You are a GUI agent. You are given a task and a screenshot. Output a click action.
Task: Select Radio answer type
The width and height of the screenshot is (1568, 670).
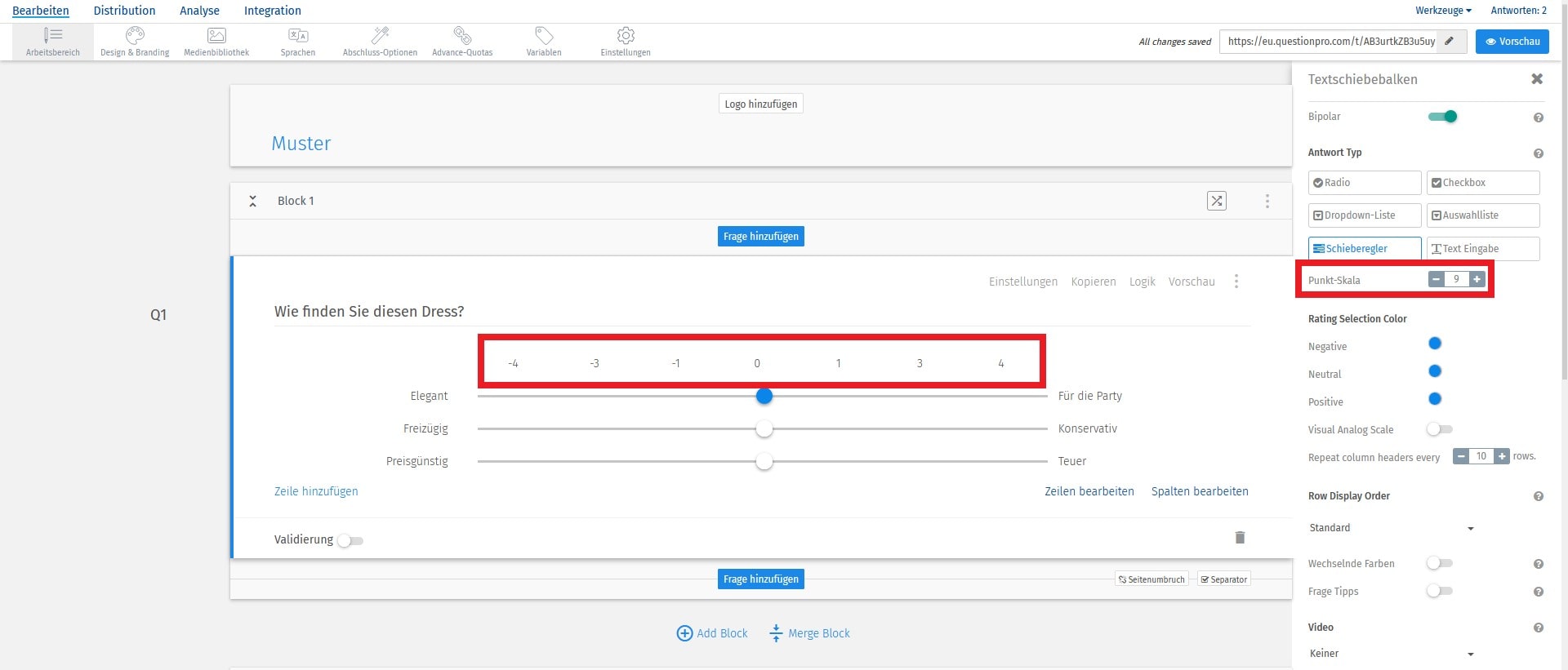point(1365,183)
